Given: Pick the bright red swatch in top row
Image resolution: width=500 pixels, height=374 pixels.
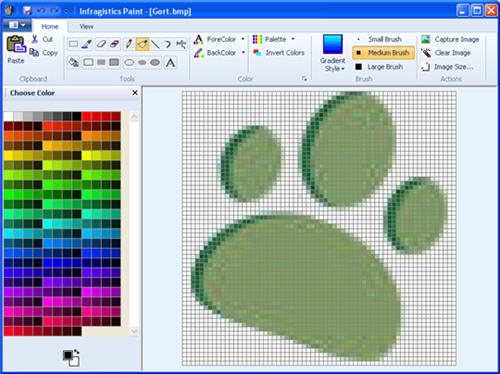Looking at the screenshot, I should click(86, 116).
